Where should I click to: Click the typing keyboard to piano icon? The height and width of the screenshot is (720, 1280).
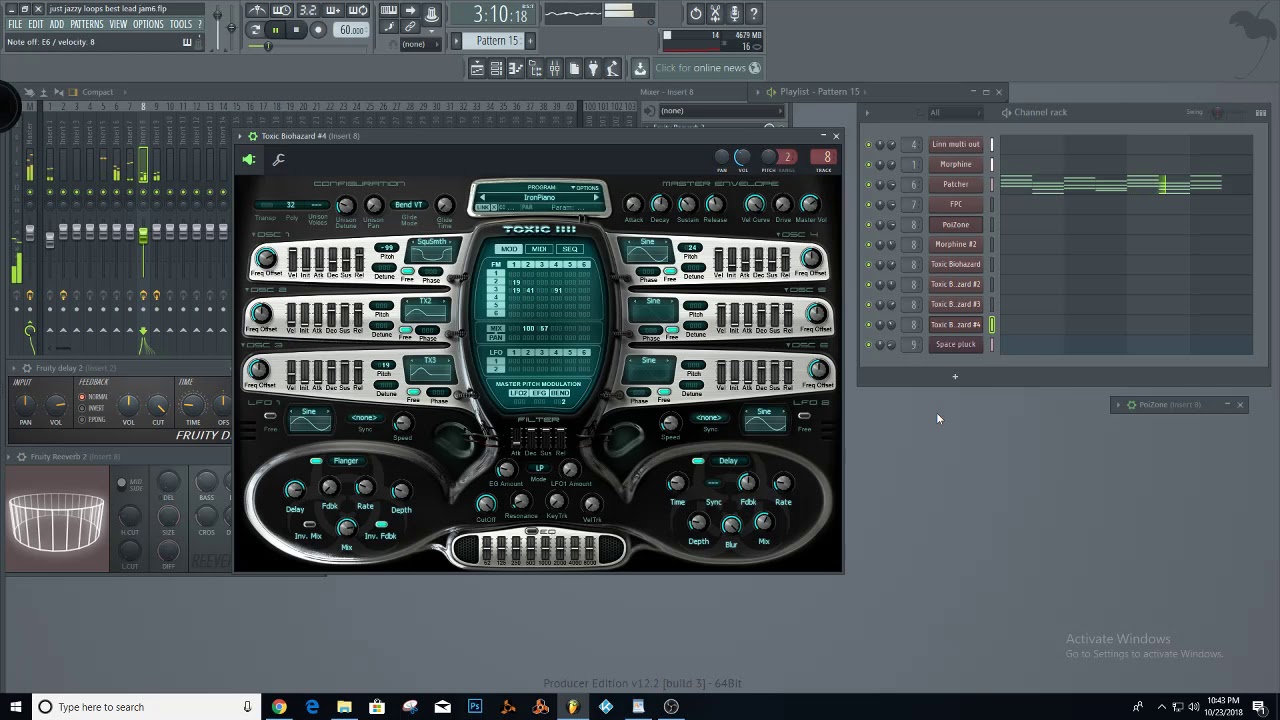click(x=388, y=11)
